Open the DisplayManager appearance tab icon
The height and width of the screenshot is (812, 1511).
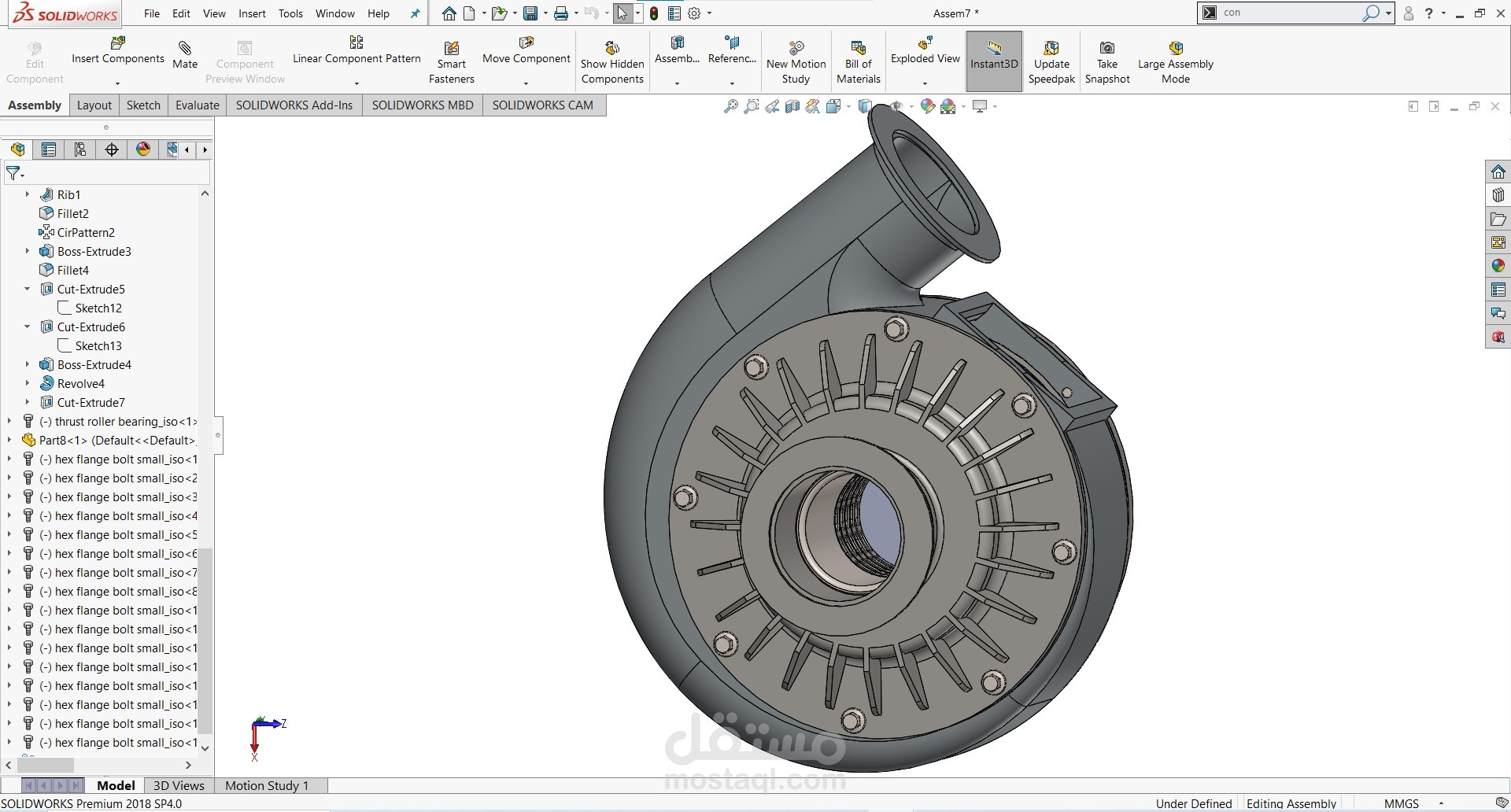click(x=143, y=149)
